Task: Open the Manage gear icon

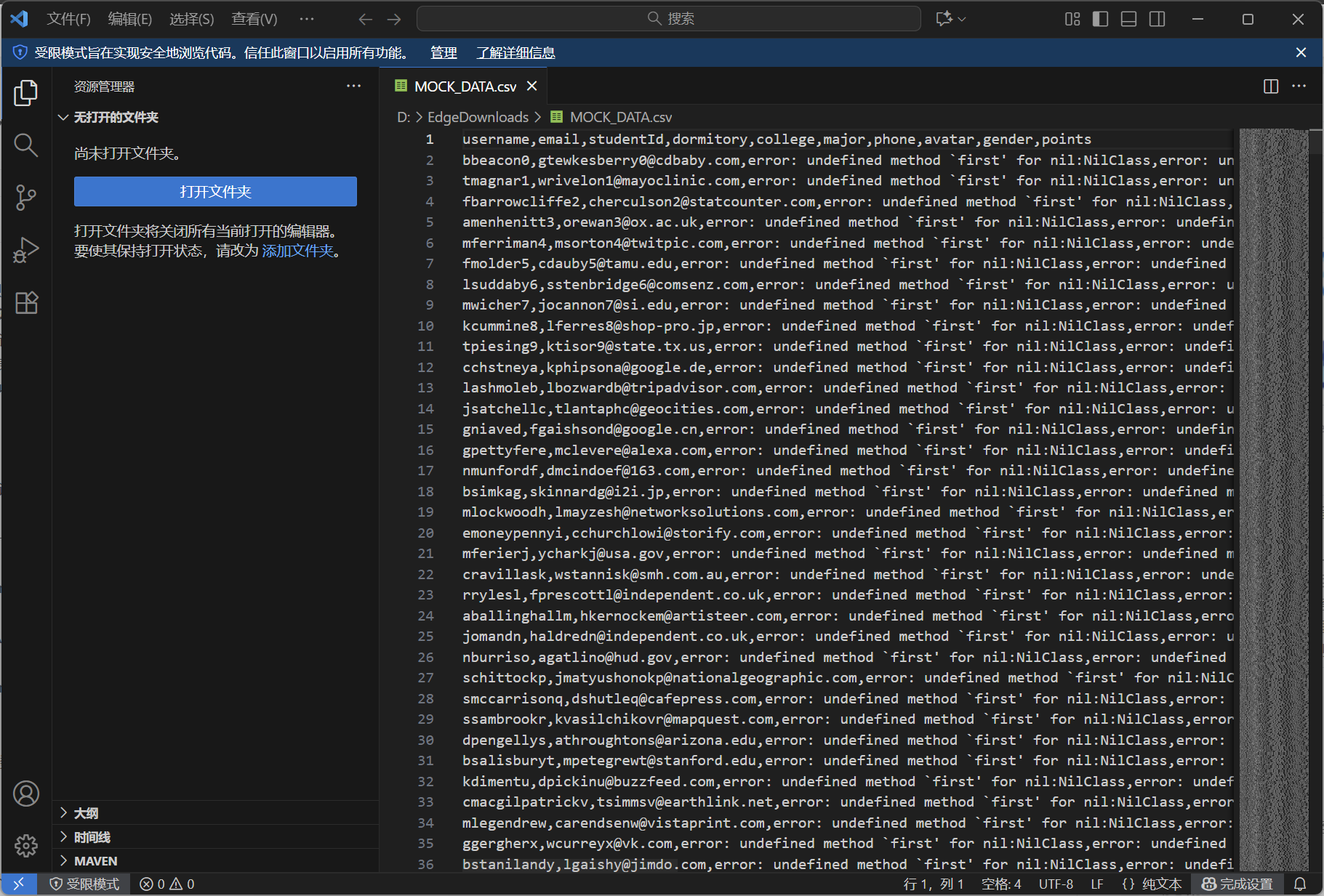Action: (26, 845)
